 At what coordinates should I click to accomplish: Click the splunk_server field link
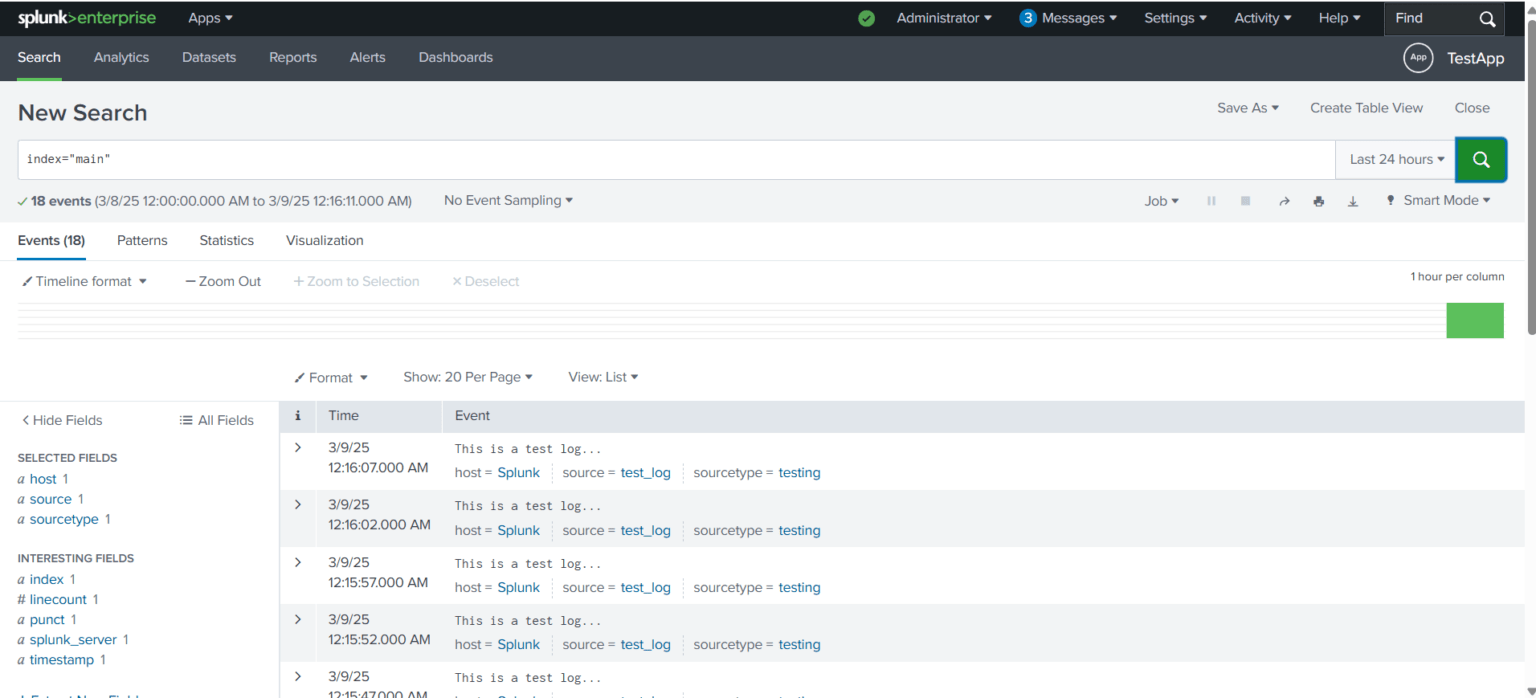click(x=73, y=640)
